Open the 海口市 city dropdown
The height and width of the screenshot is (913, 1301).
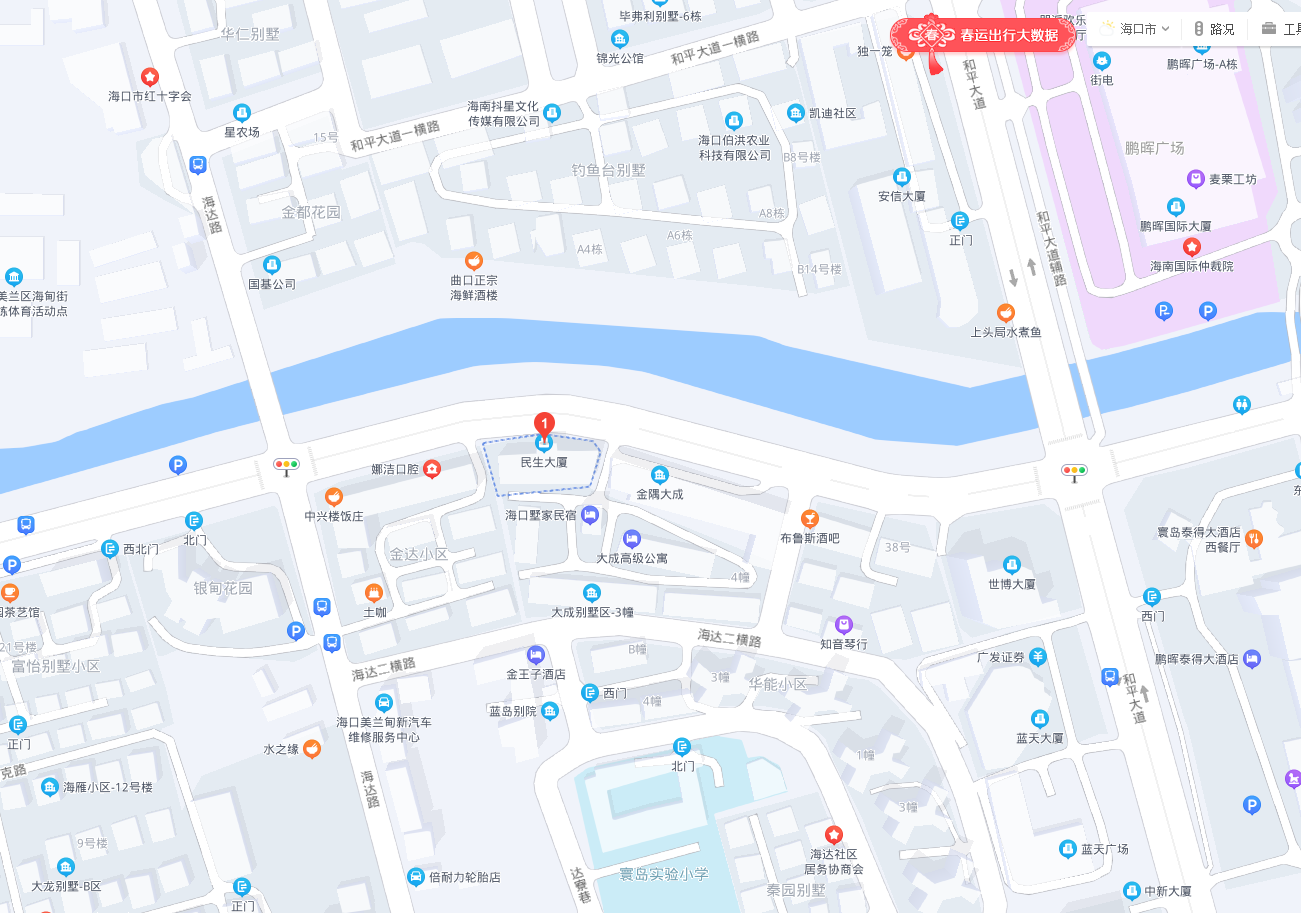pos(1136,29)
